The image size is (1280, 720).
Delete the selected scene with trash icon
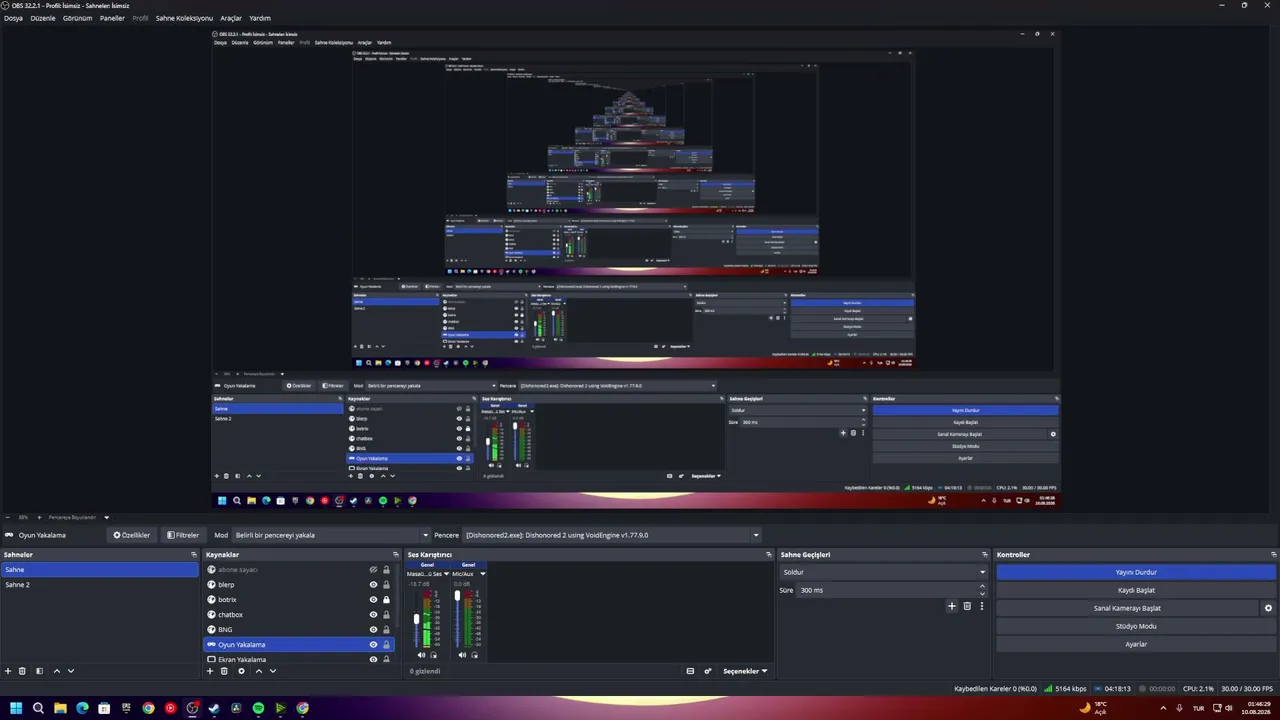click(22, 671)
